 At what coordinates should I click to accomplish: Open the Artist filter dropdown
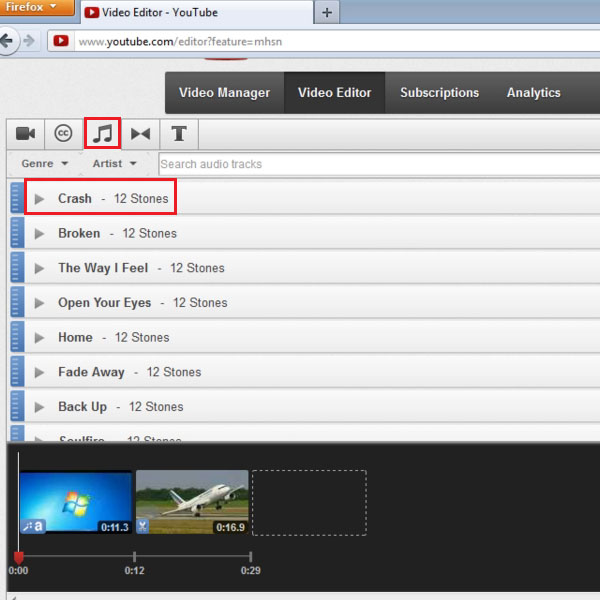click(x=114, y=164)
